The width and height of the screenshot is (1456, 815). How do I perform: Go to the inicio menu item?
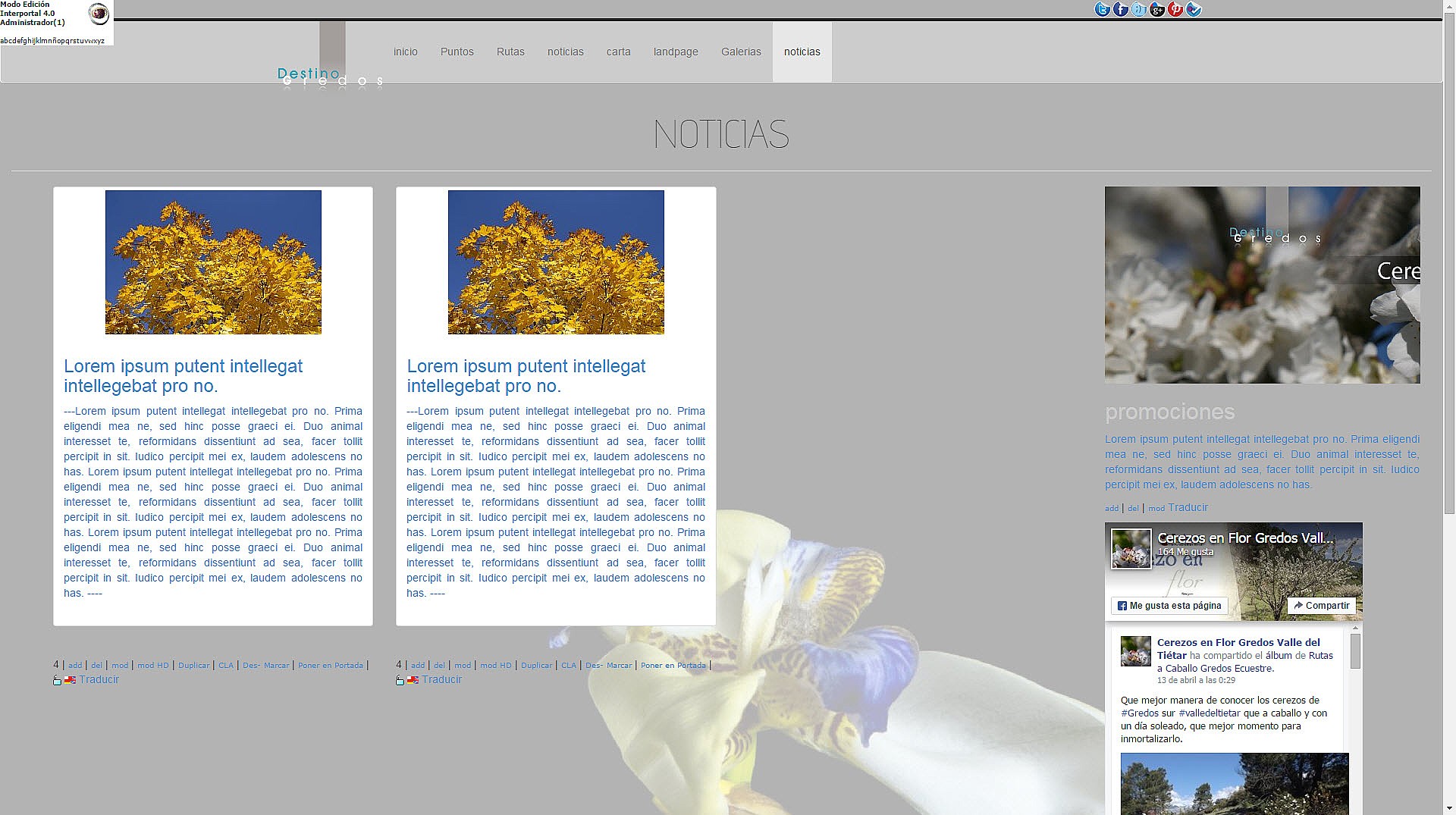click(406, 52)
